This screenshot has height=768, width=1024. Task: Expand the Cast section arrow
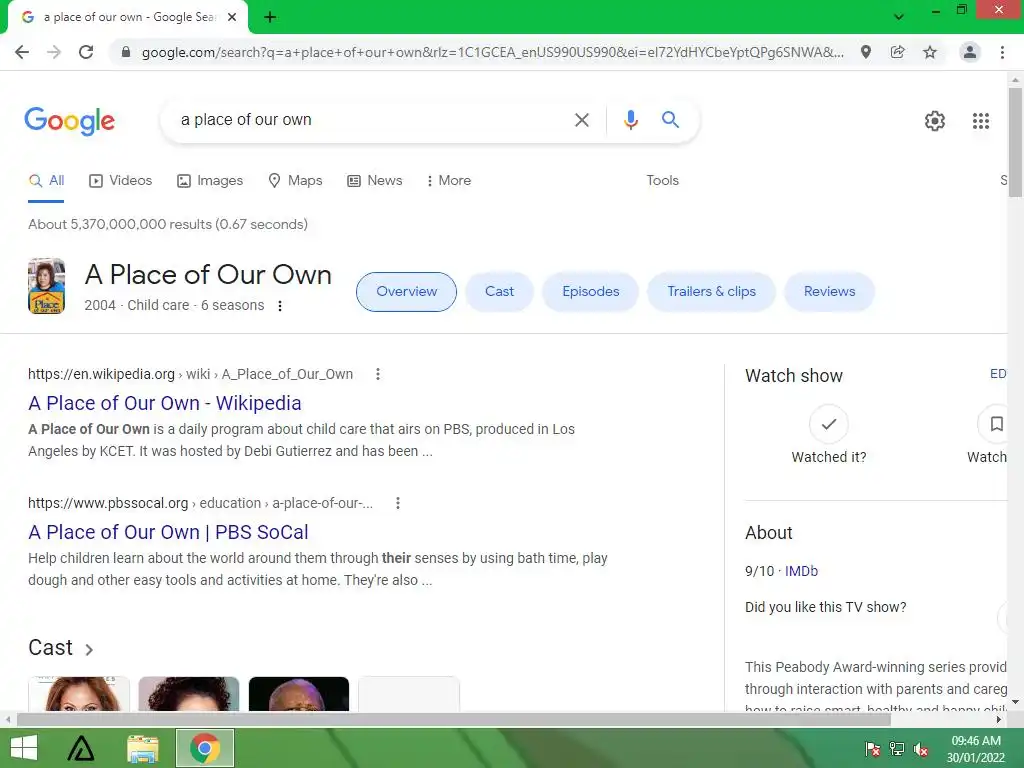pyautogui.click(x=89, y=649)
